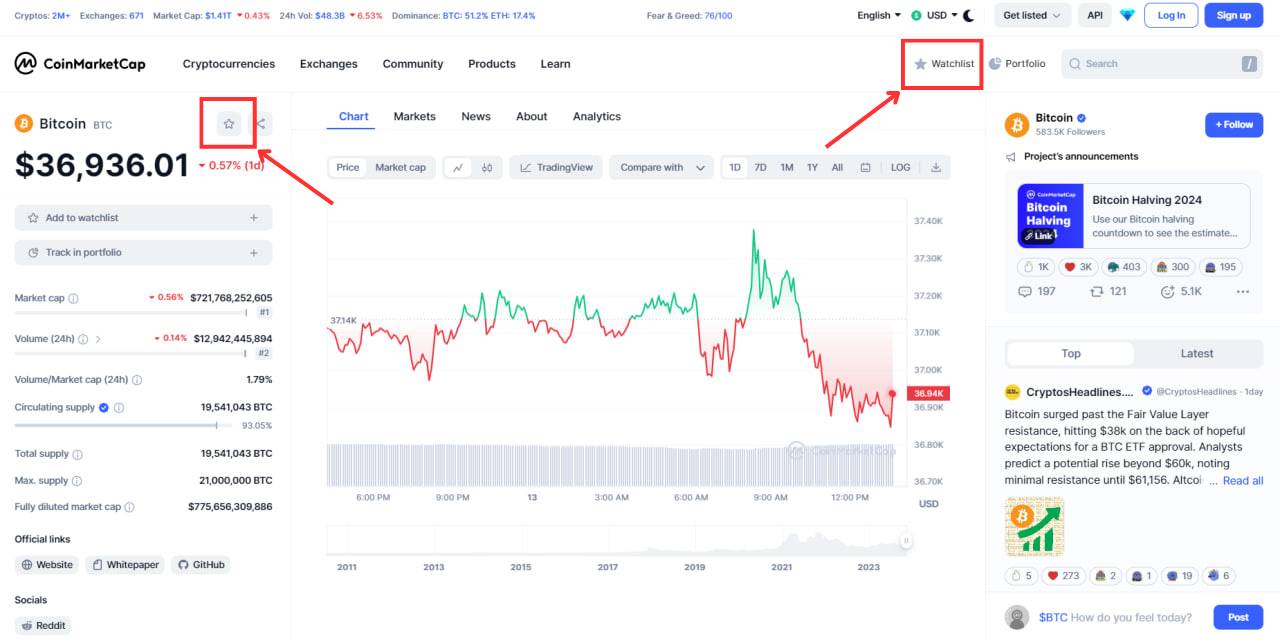Select the 7D time range
The height and width of the screenshot is (643, 1280).
pyautogui.click(x=760, y=168)
